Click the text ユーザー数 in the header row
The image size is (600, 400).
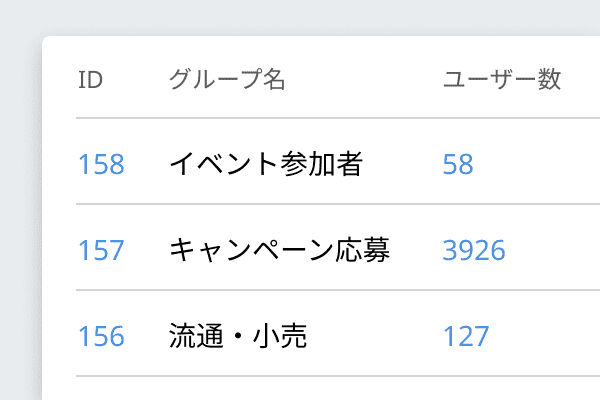[x=502, y=80]
